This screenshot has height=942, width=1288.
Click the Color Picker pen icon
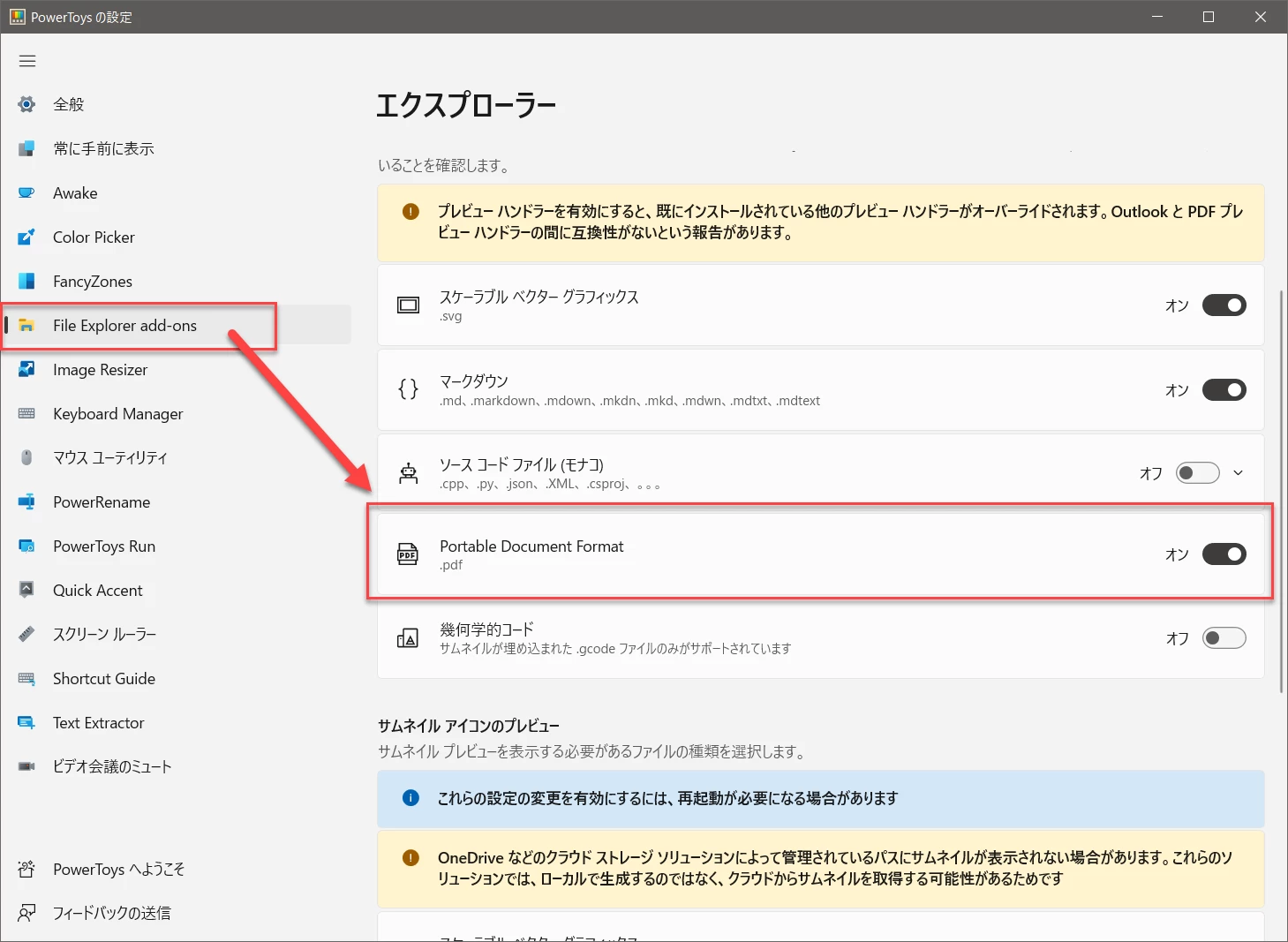point(26,237)
